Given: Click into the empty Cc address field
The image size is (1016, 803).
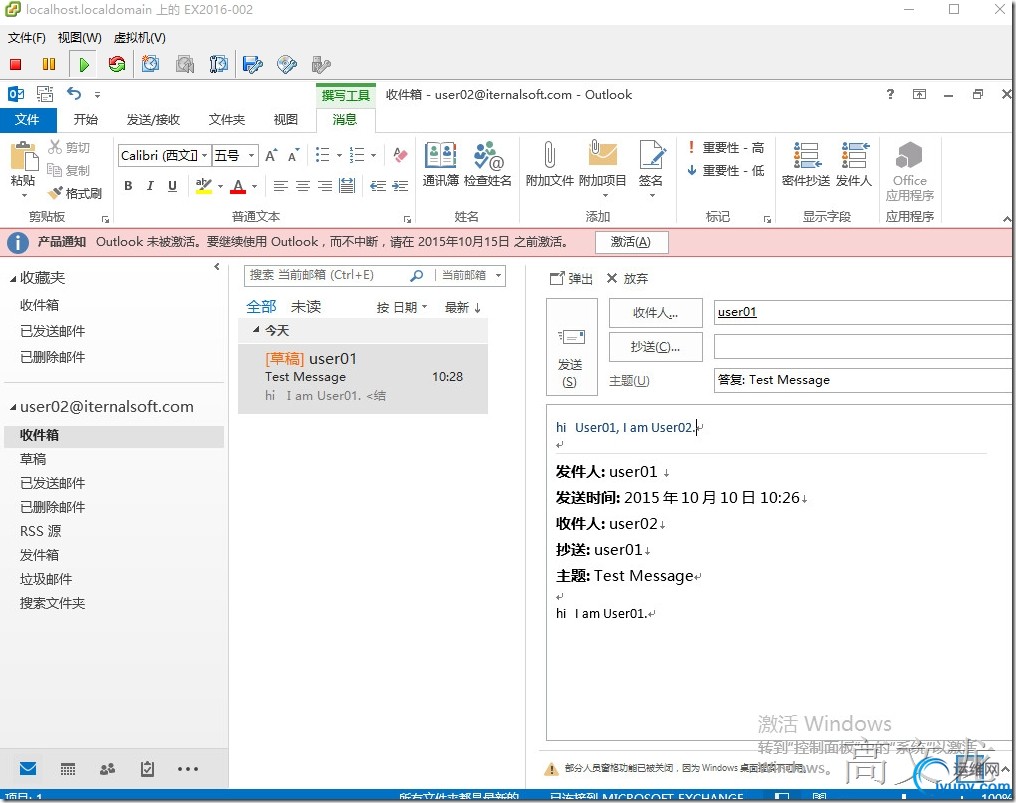Looking at the screenshot, I should (x=864, y=347).
